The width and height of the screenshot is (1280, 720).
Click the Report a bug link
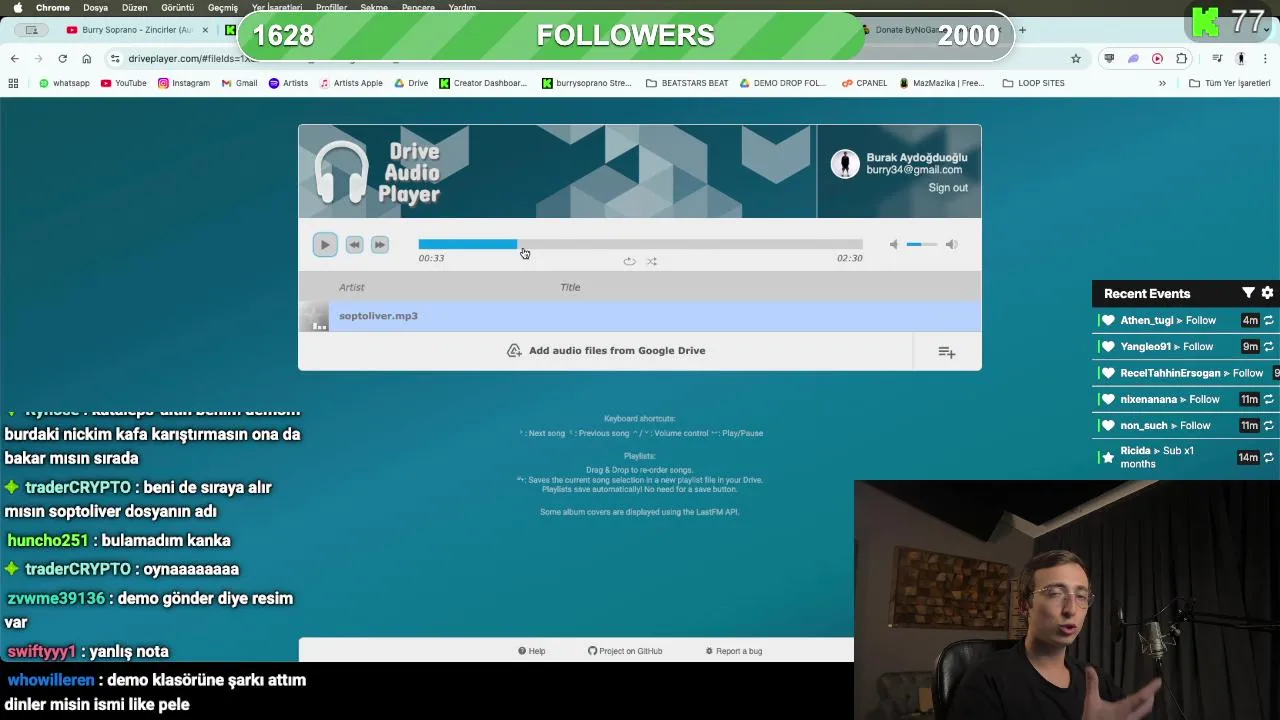[x=734, y=651]
